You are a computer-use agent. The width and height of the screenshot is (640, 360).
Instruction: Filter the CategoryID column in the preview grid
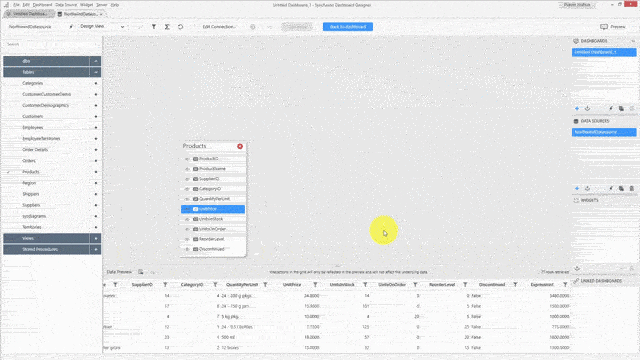(215, 284)
